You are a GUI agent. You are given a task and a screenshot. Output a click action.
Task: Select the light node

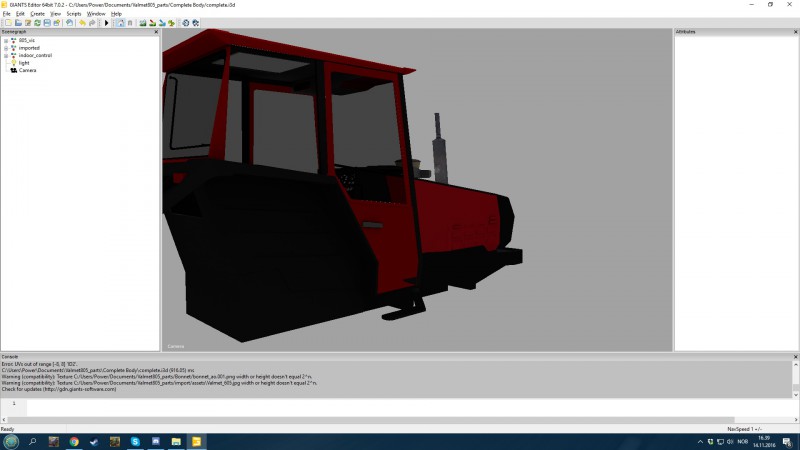(x=24, y=63)
